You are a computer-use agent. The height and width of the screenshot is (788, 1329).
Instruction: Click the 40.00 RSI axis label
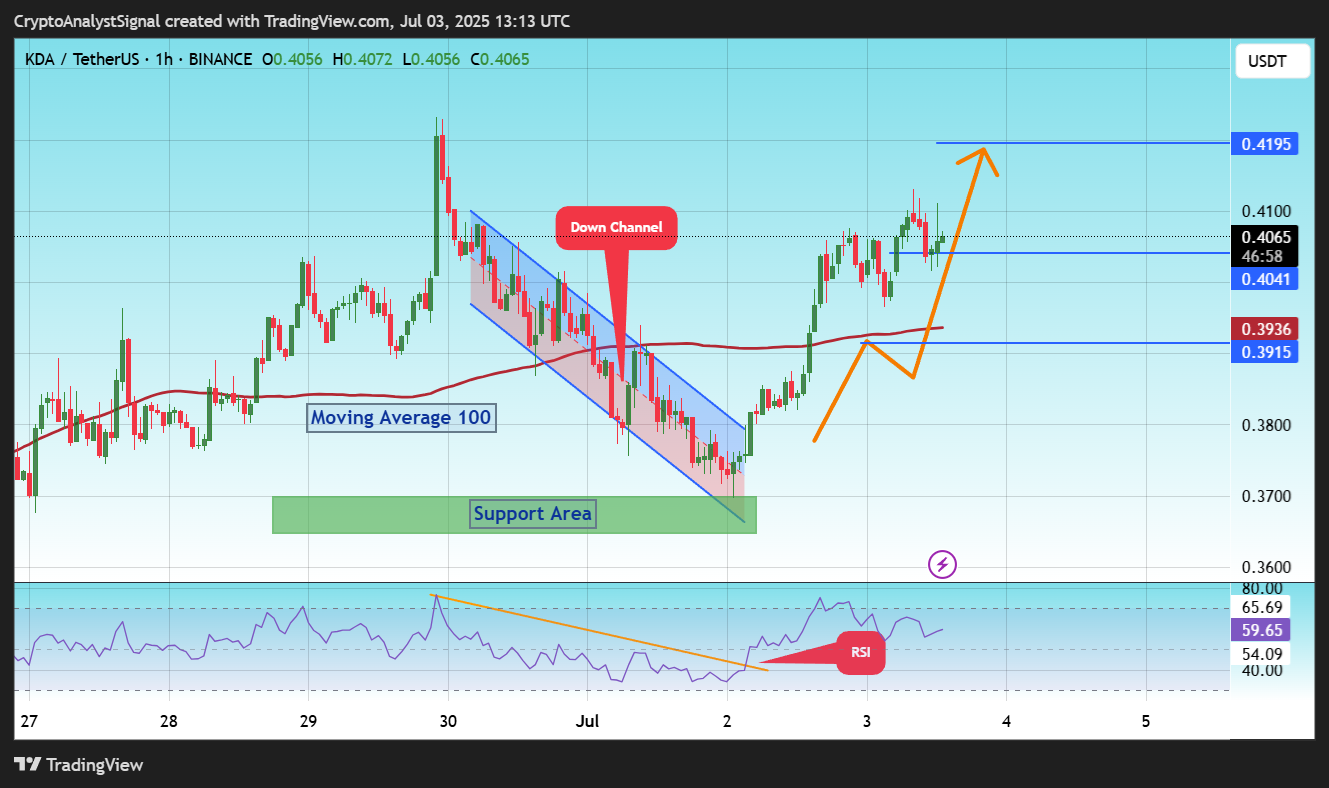click(x=1260, y=670)
